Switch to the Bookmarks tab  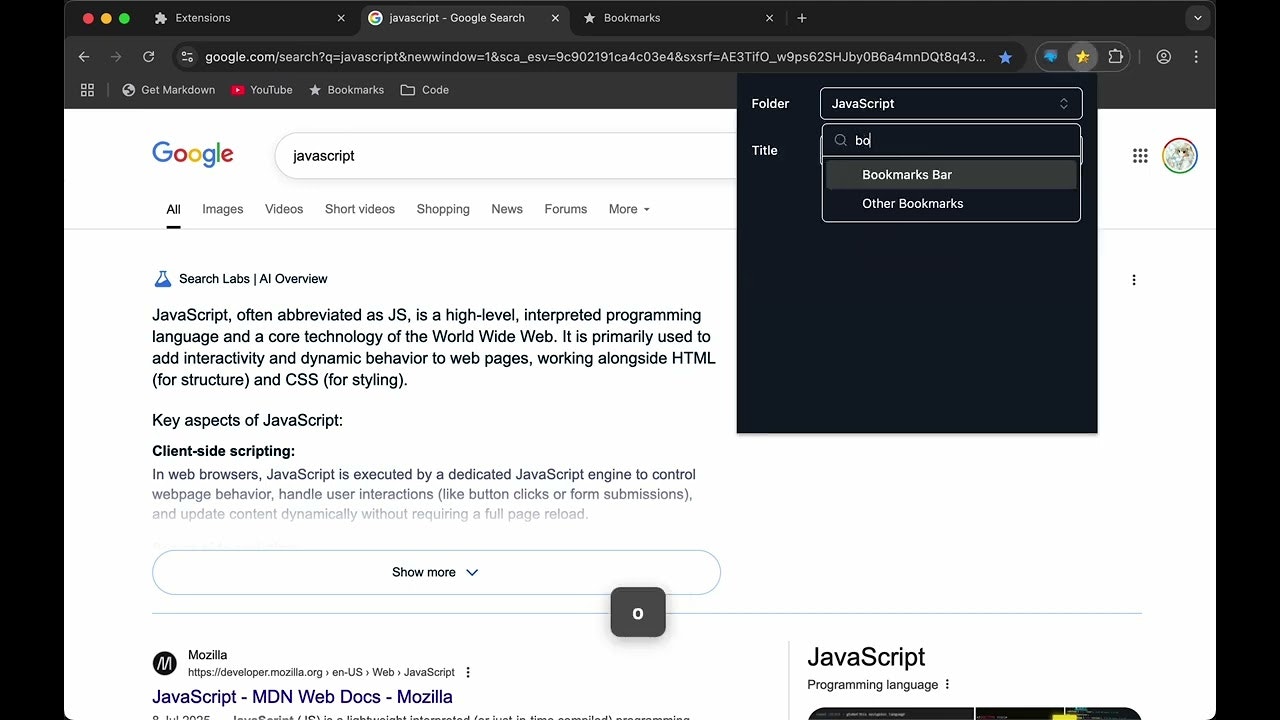(x=678, y=18)
